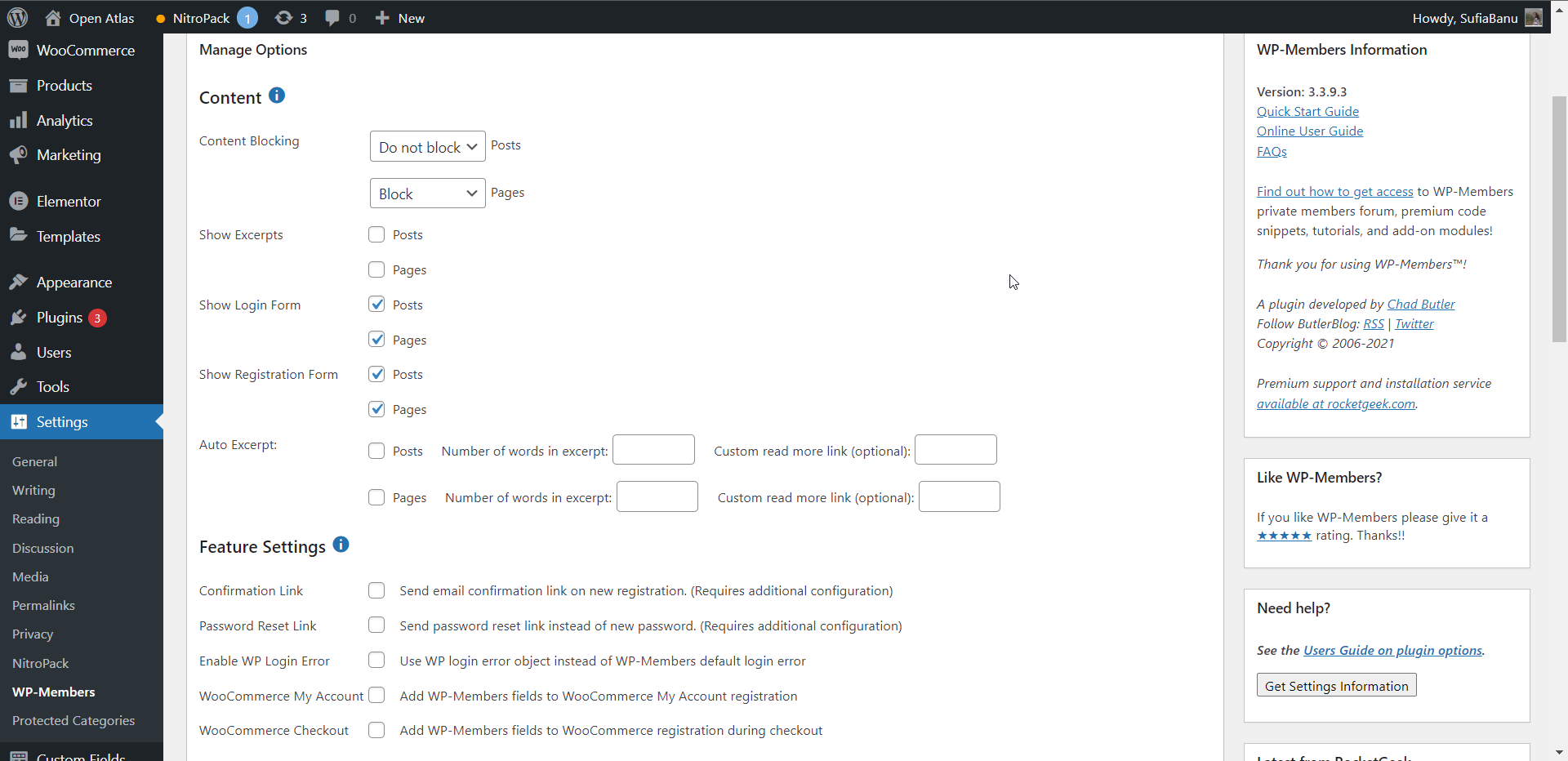Open the Writing settings submenu item
Image resolution: width=1568 pixels, height=761 pixels.
pyautogui.click(x=34, y=490)
